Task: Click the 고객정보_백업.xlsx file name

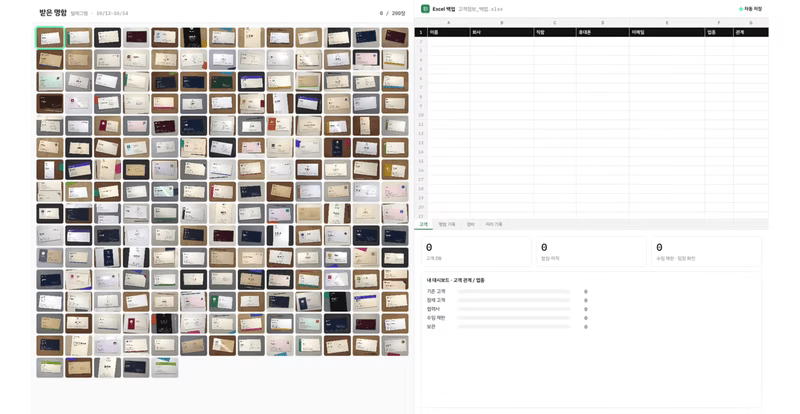Action: tap(480, 9)
